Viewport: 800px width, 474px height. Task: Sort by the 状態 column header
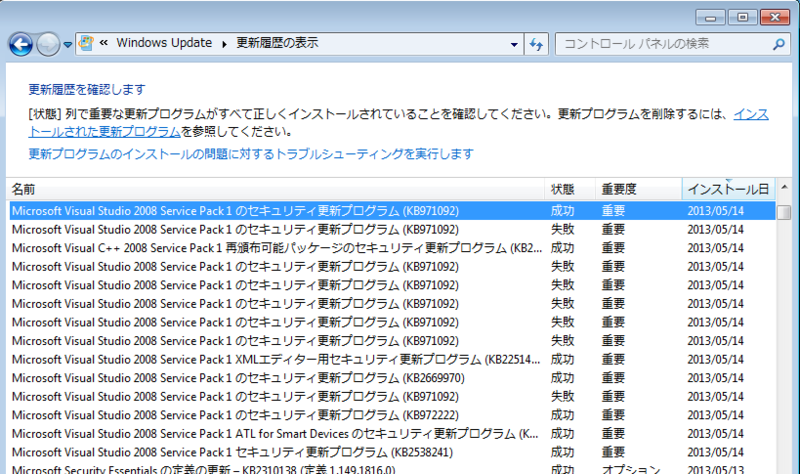coord(570,189)
